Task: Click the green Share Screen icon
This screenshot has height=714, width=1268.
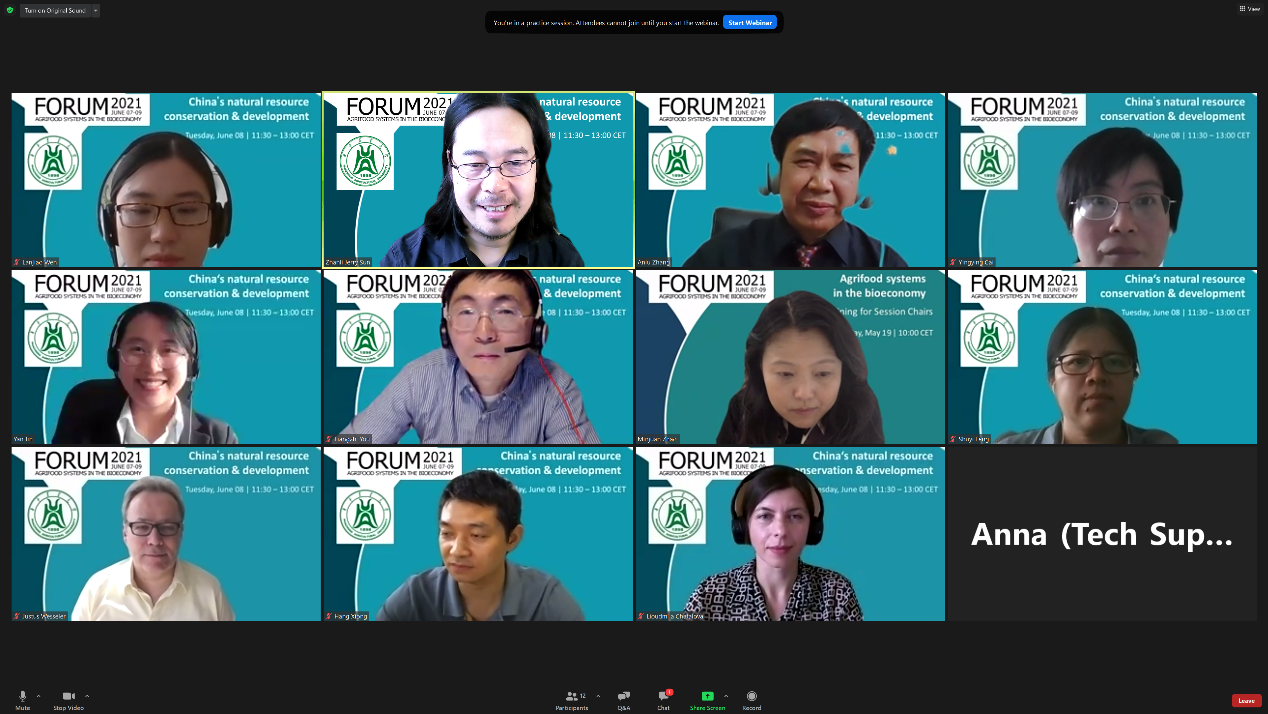Action: pos(707,696)
